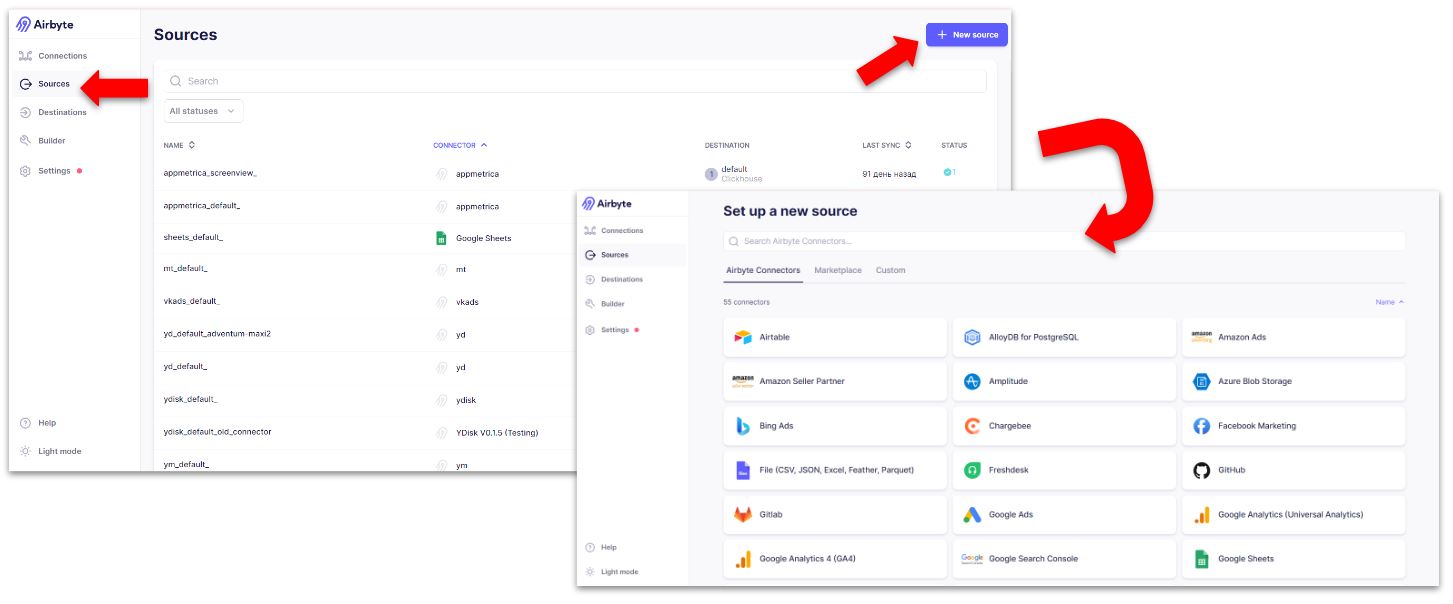Viewport: 1453px width, 604px height.
Task: Open the vkads_default_ source row
Action: [191, 301]
